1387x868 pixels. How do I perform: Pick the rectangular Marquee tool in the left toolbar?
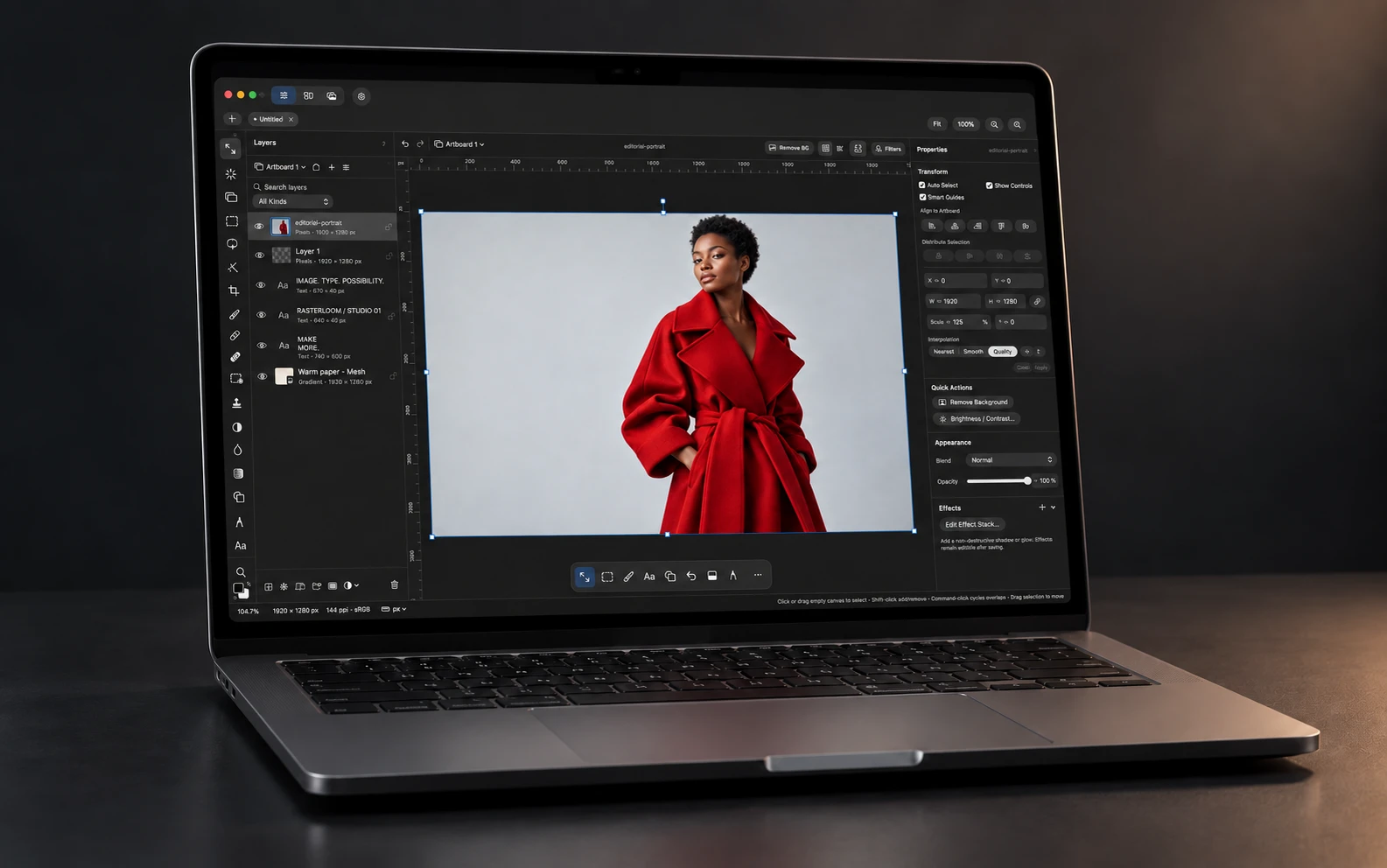click(232, 221)
